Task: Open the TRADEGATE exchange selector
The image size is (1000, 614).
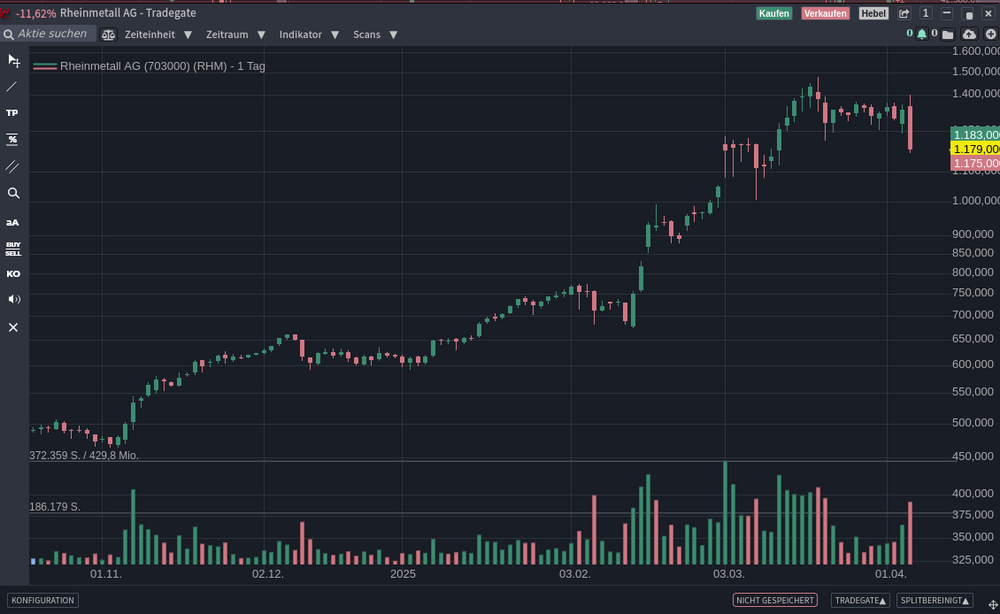Action: pyautogui.click(x=860, y=600)
